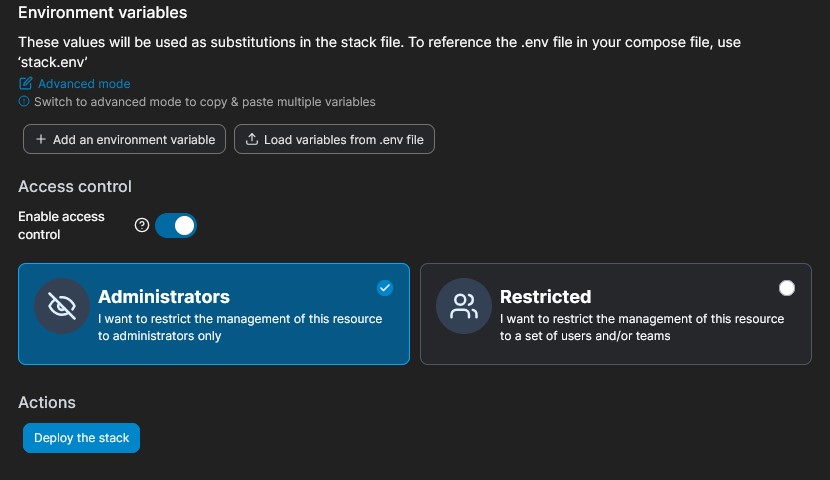The image size is (830, 480).
Task: Click the 'Enable access control' label
Action: pyautogui.click(x=61, y=225)
